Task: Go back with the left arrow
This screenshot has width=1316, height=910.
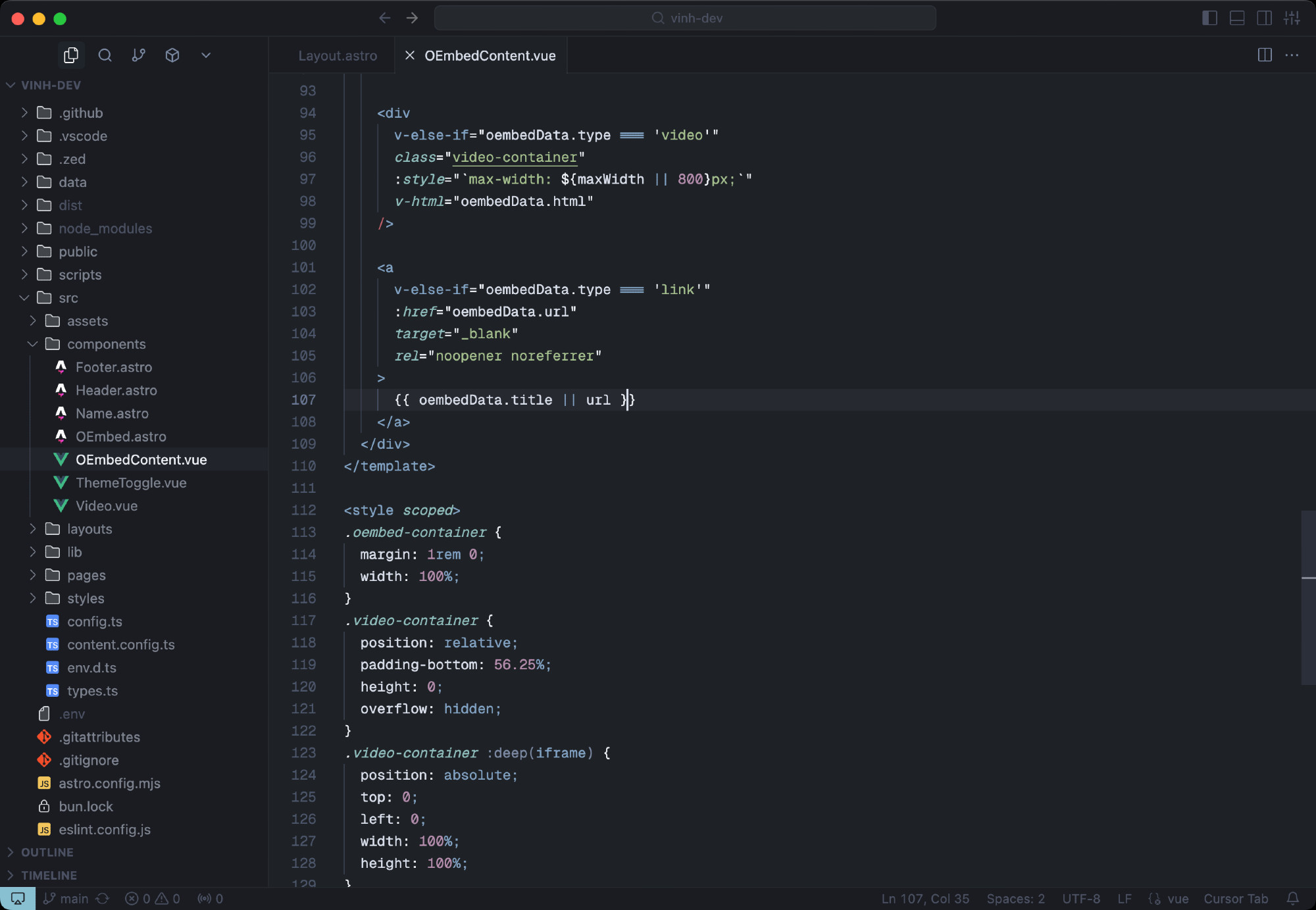Action: pos(385,18)
